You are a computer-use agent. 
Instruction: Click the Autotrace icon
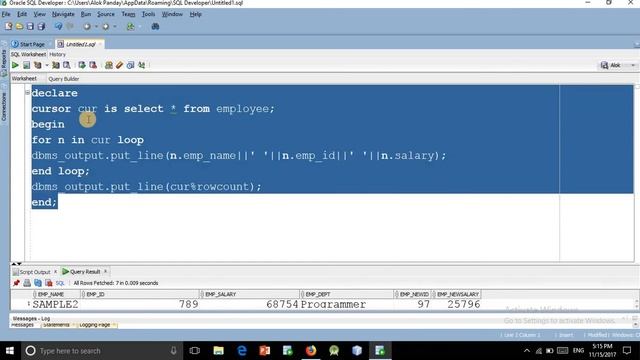[56, 65]
